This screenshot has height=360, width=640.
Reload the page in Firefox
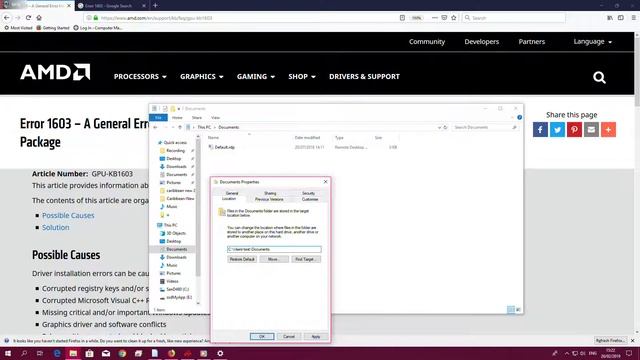pyautogui.click(x=28, y=18)
